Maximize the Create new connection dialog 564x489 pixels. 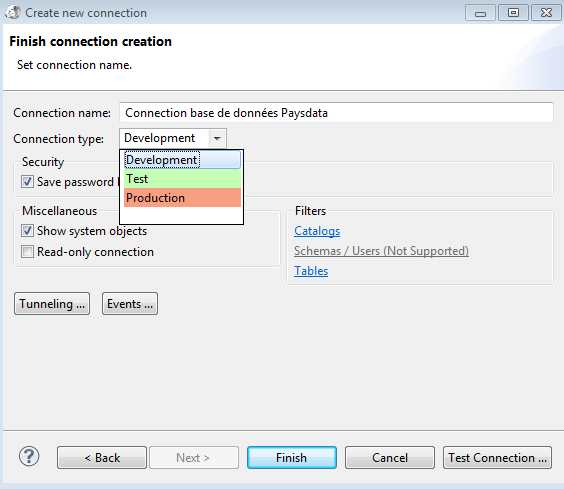513,13
